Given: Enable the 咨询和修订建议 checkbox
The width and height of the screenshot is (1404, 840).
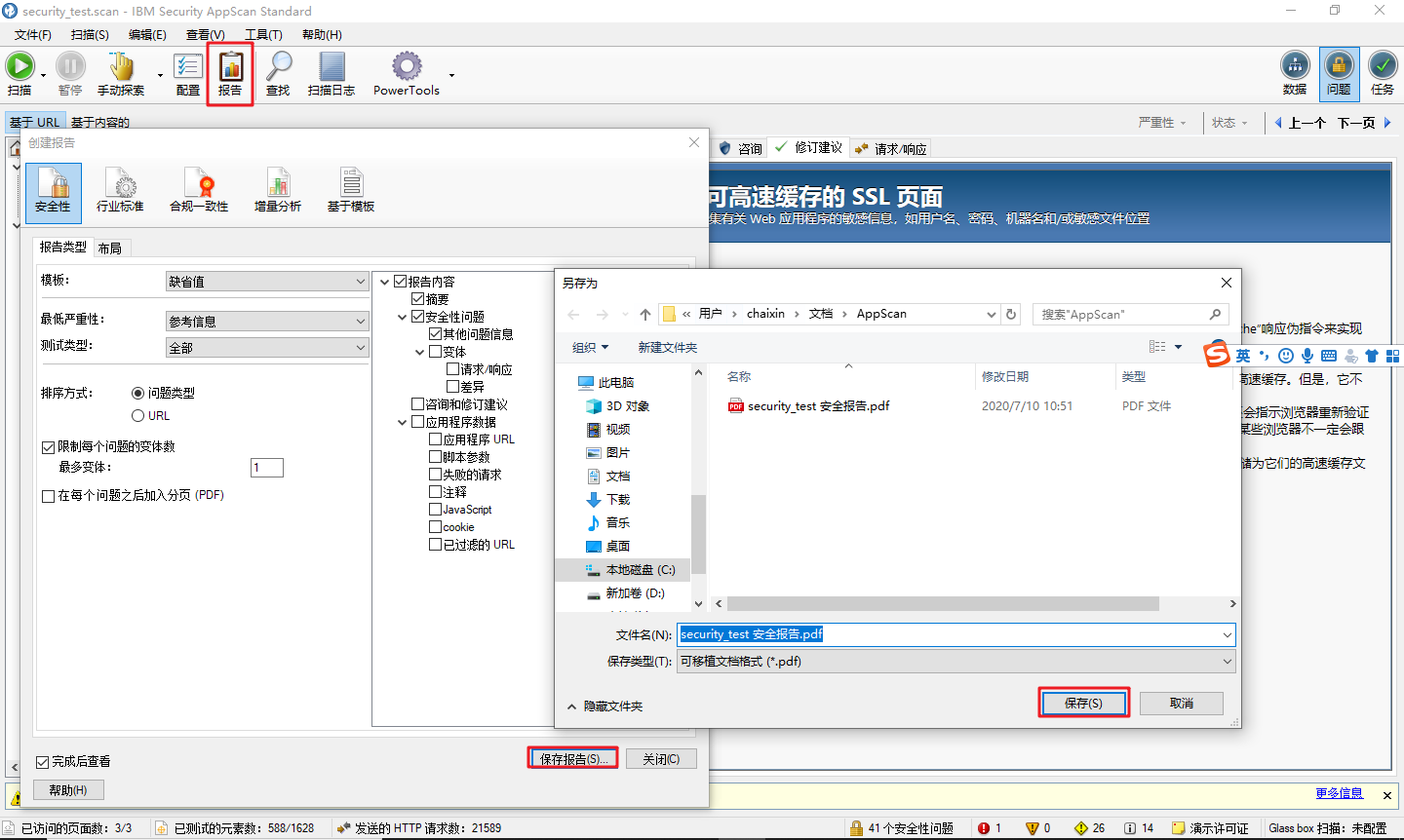Looking at the screenshot, I should pos(418,404).
